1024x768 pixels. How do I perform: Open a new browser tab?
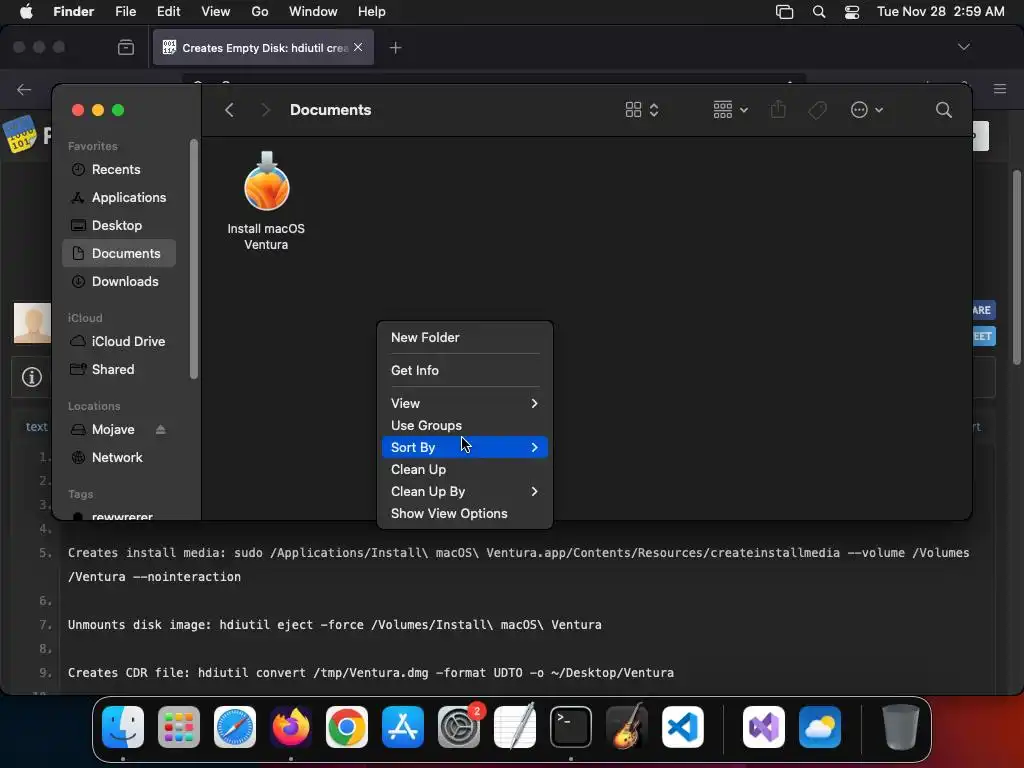coord(395,48)
